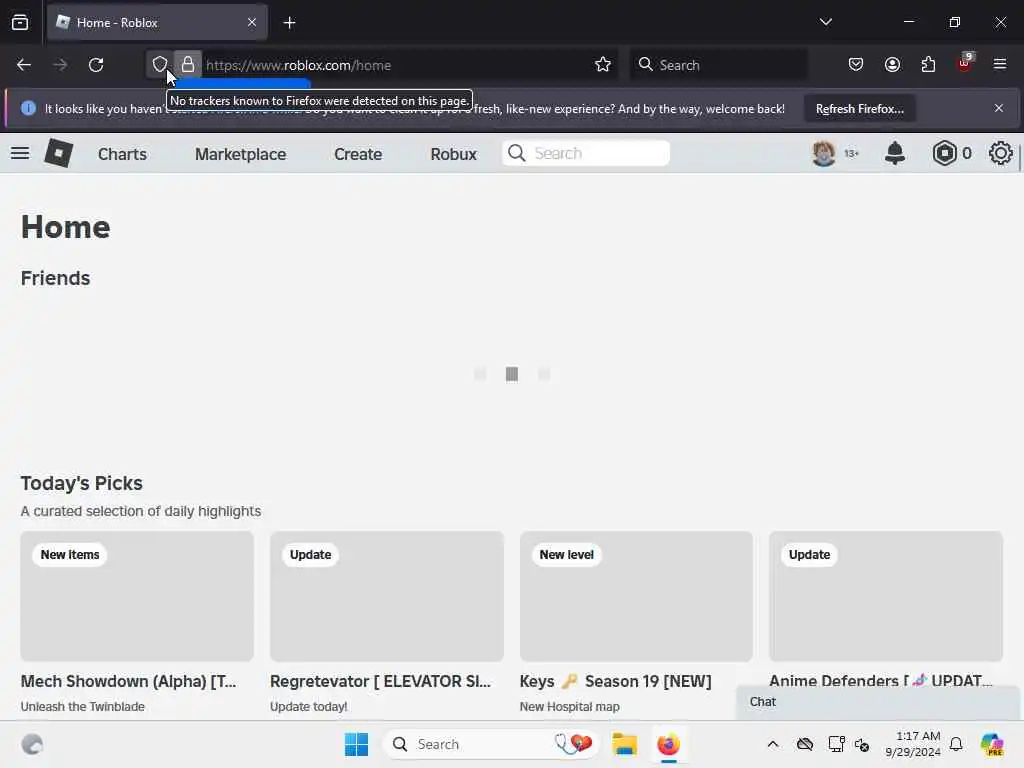This screenshot has width=1024, height=768.
Task: Click the Regretevator title link
Action: tap(380, 681)
